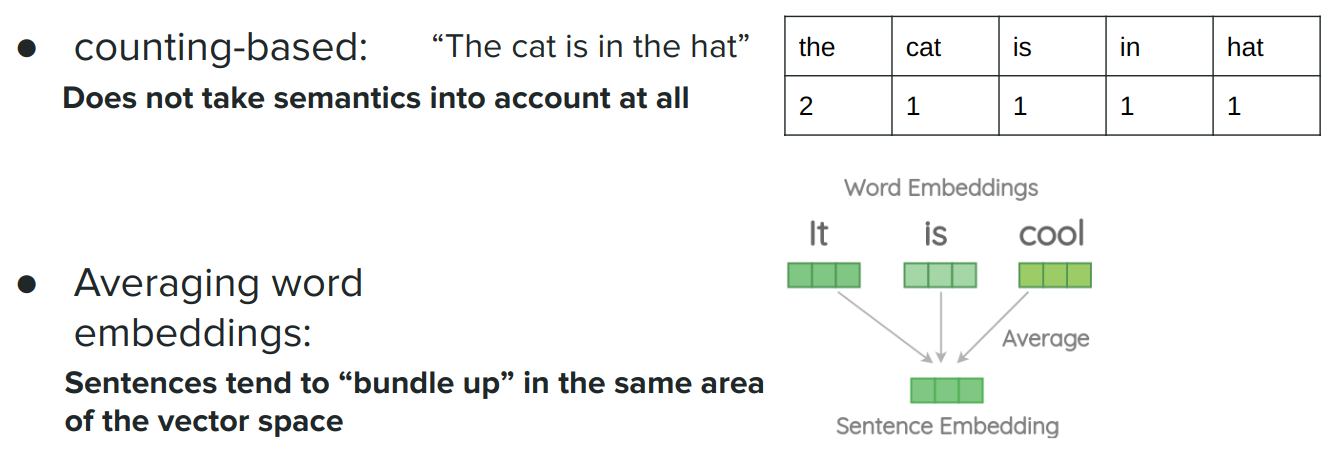1331x453 pixels.
Task: Select the "cat" table header cell
Action: [945, 47]
